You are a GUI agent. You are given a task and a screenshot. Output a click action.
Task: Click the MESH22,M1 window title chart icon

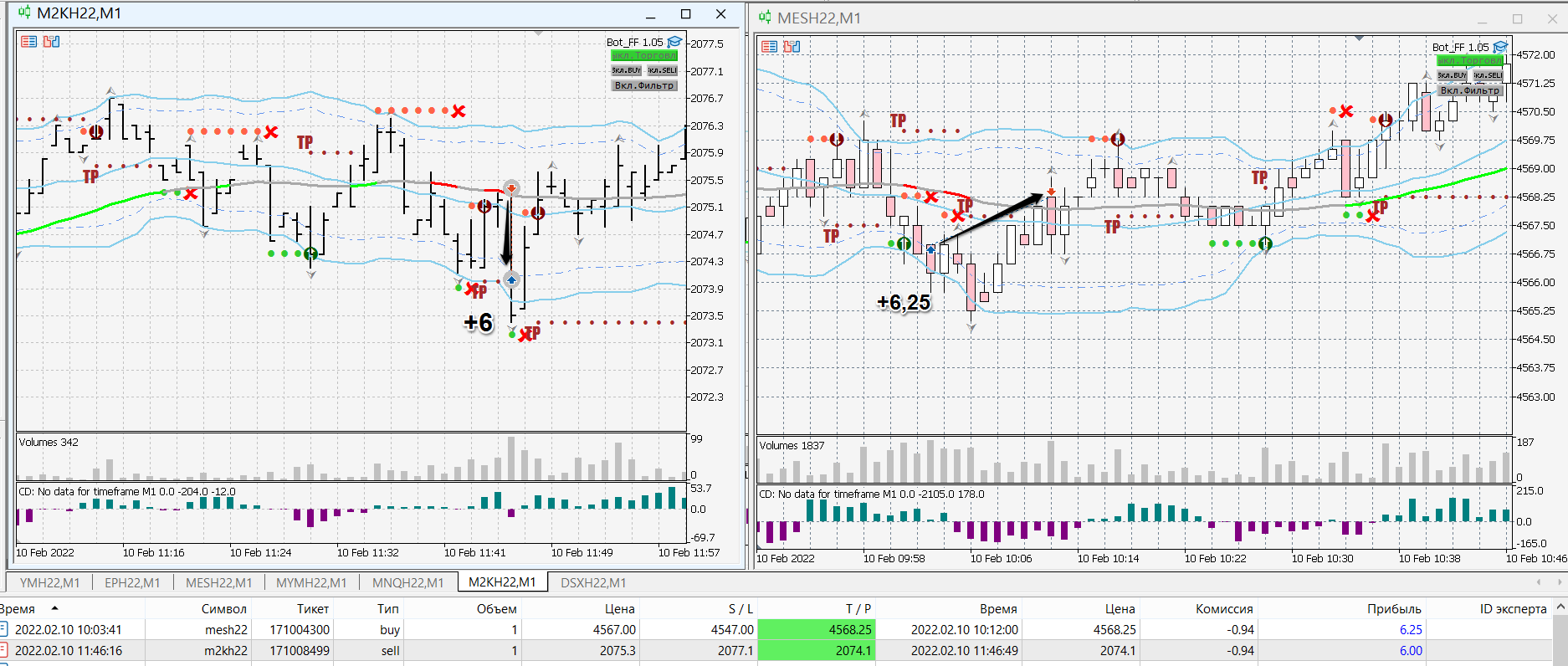765,18
